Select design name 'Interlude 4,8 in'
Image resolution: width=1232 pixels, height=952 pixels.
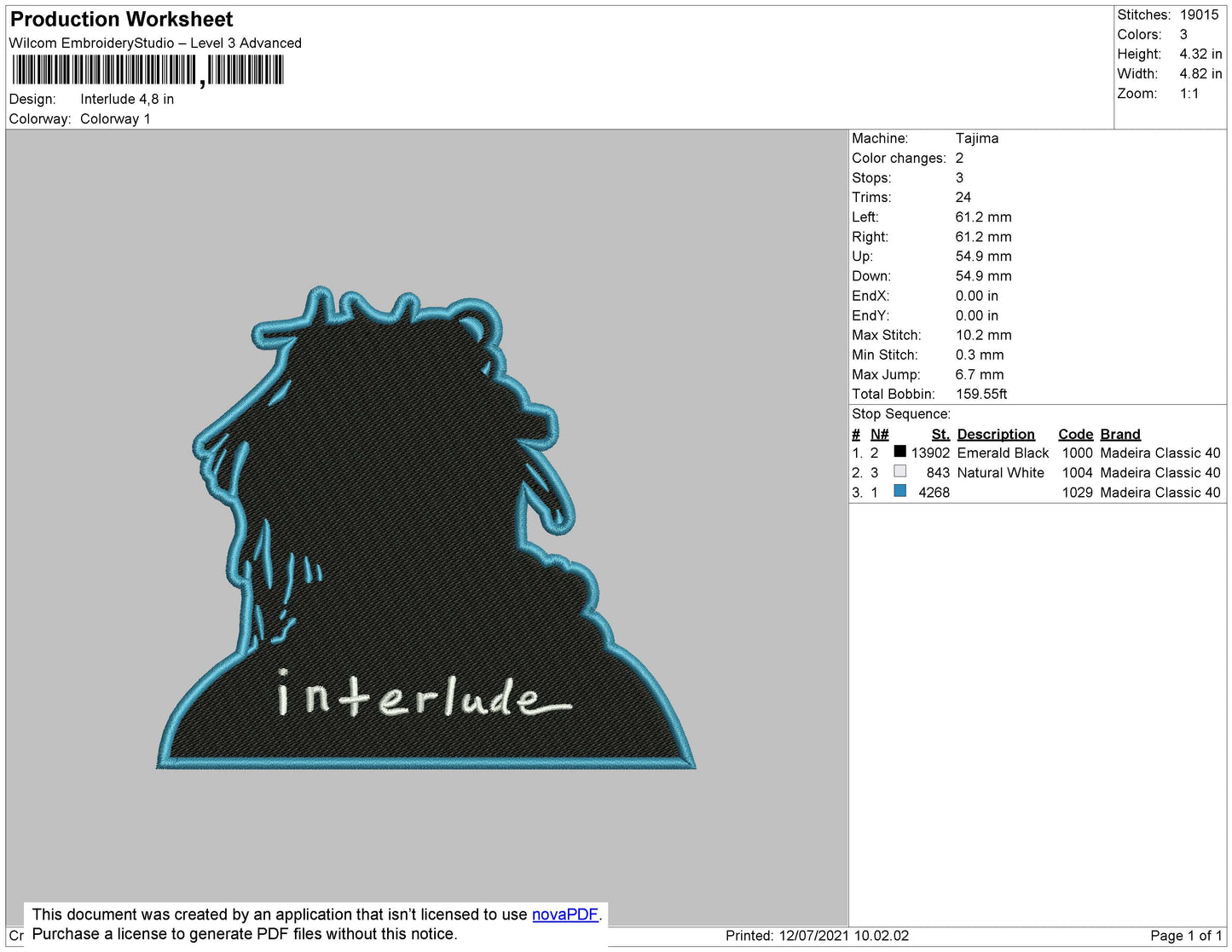coord(127,99)
